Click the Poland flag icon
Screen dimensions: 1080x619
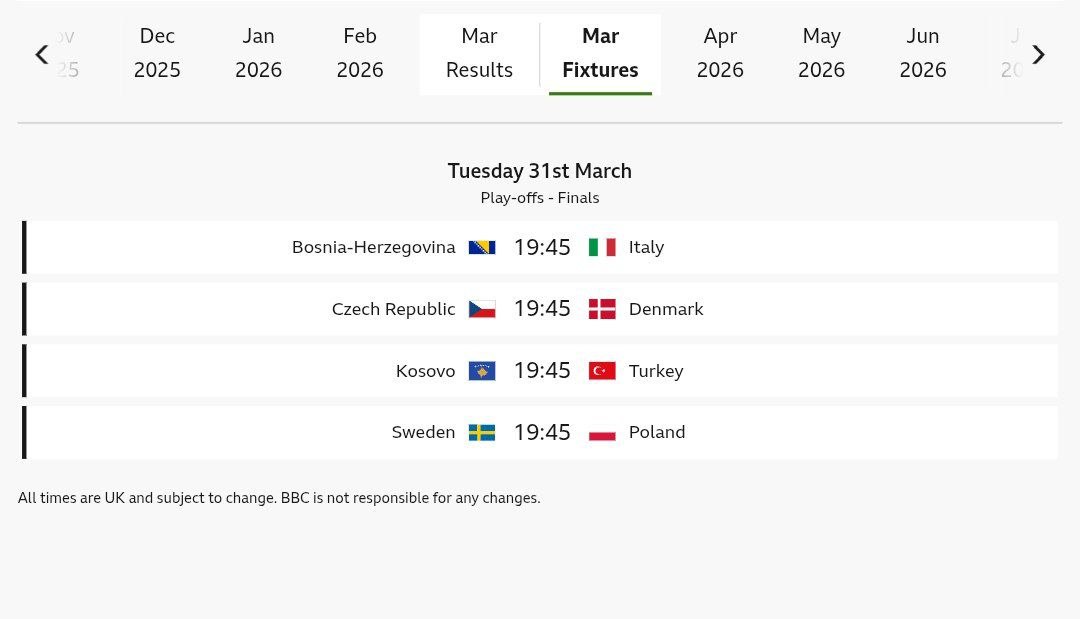coord(602,433)
